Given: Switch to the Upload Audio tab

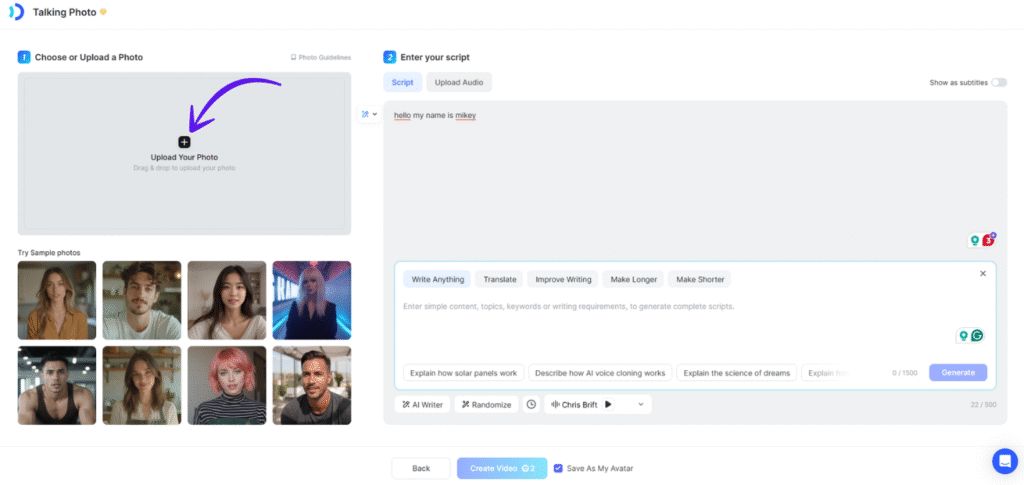Looking at the screenshot, I should click(x=459, y=82).
